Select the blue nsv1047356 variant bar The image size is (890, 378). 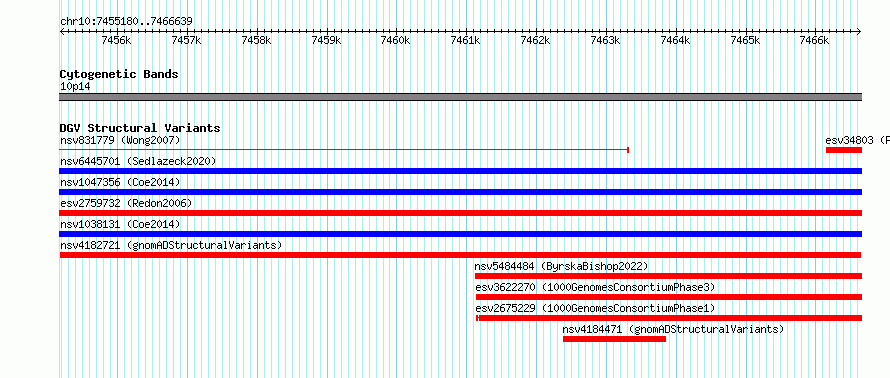461,192
